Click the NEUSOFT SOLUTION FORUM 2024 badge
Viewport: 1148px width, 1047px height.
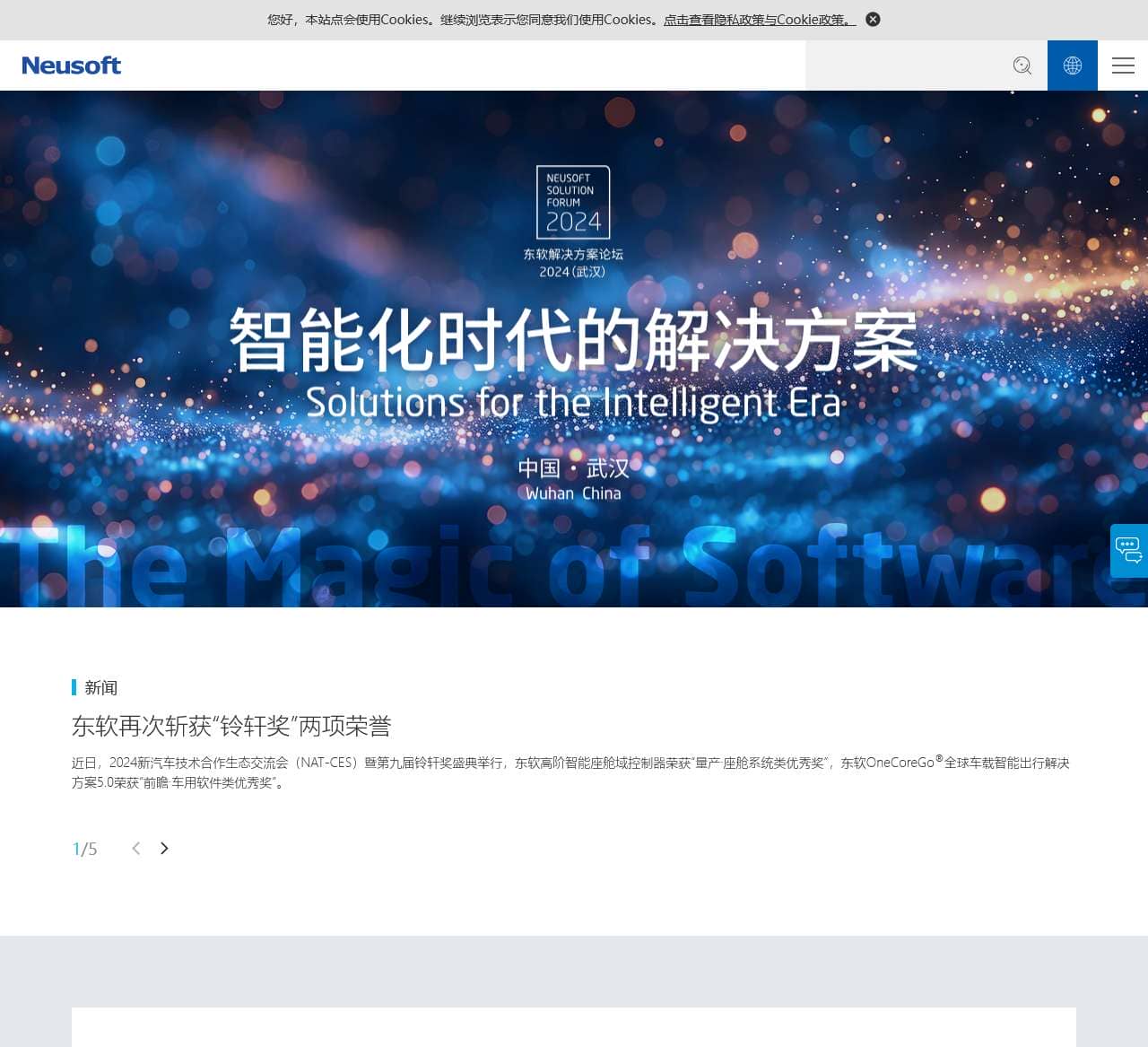click(573, 202)
